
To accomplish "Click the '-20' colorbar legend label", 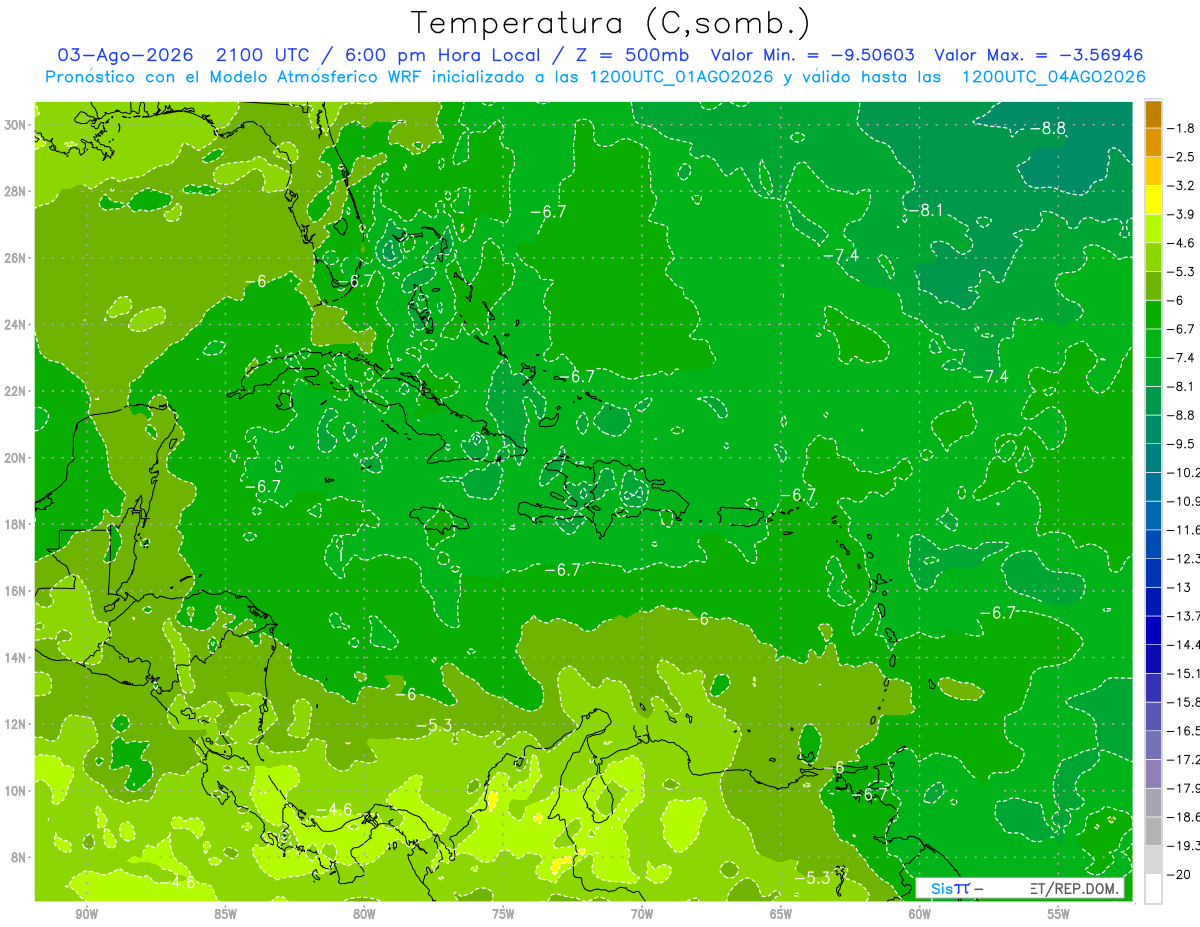I will click(x=1180, y=874).
